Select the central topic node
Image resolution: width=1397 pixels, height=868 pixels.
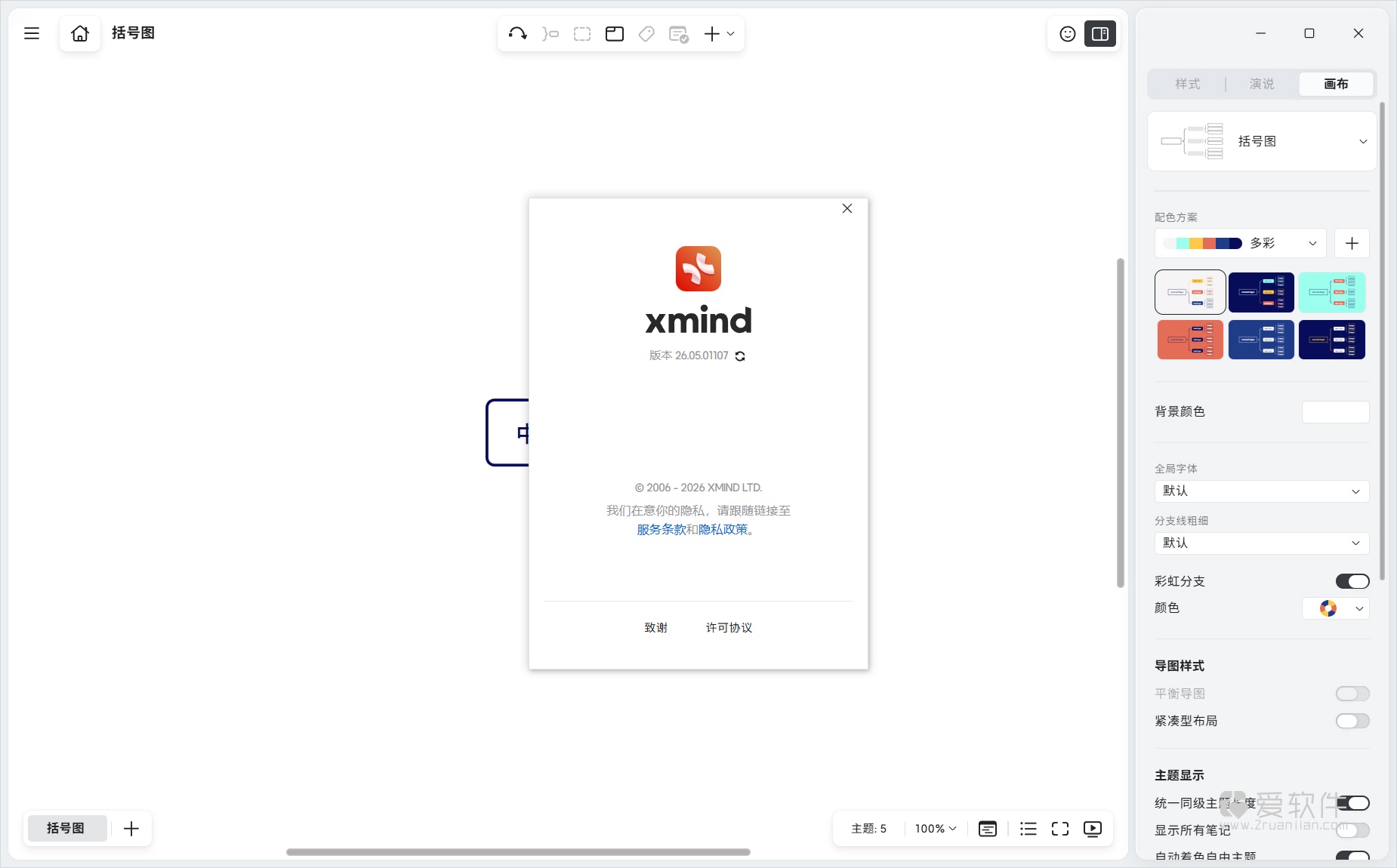click(x=507, y=432)
